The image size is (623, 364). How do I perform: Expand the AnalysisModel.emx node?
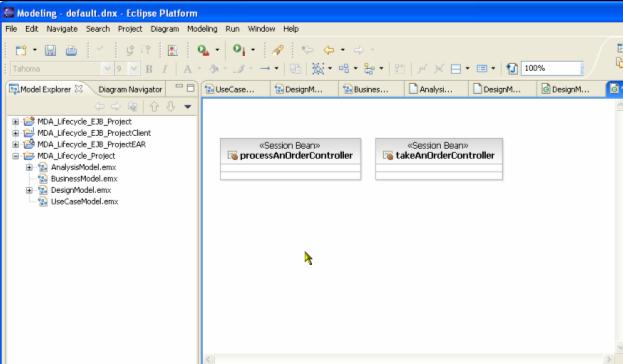pos(29,167)
